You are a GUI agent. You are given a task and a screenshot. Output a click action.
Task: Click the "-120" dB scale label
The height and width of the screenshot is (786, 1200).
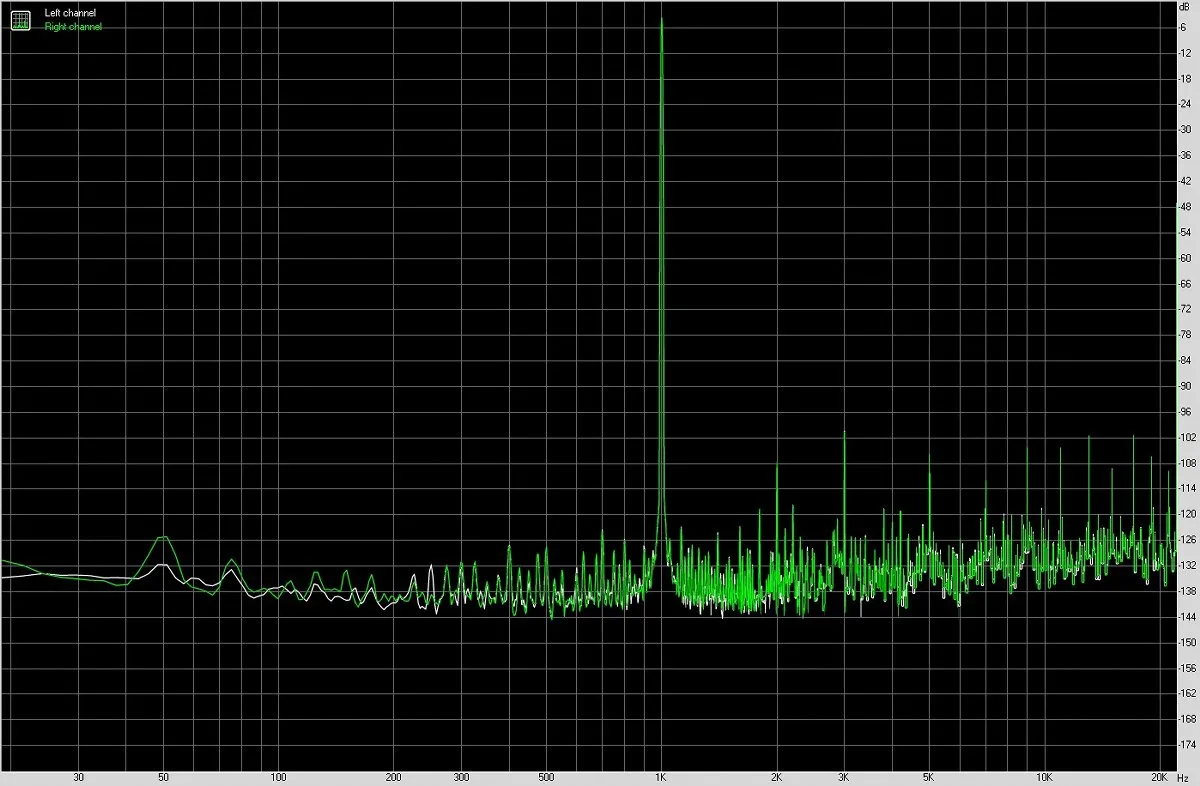click(1187, 514)
